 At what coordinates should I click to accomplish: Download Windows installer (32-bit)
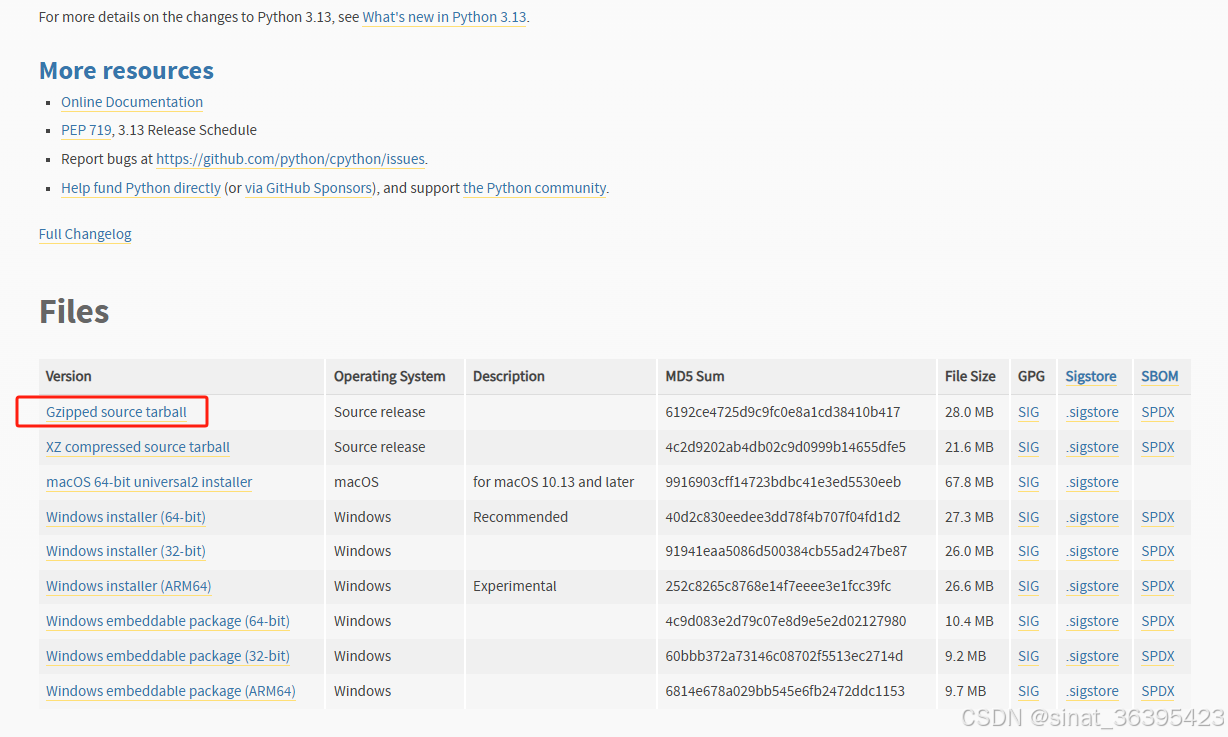point(126,551)
